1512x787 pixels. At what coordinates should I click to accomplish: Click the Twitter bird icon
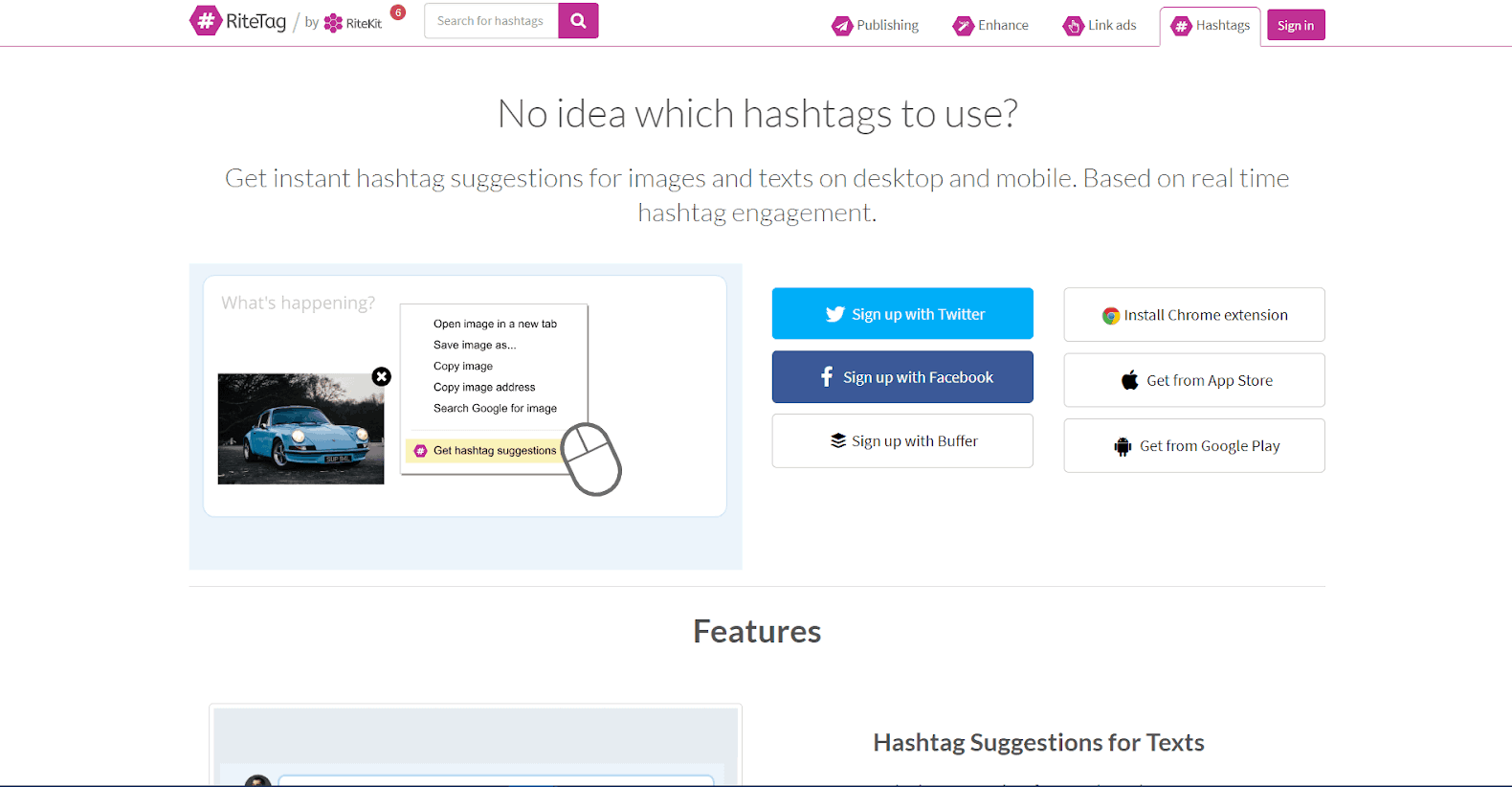[x=835, y=314]
